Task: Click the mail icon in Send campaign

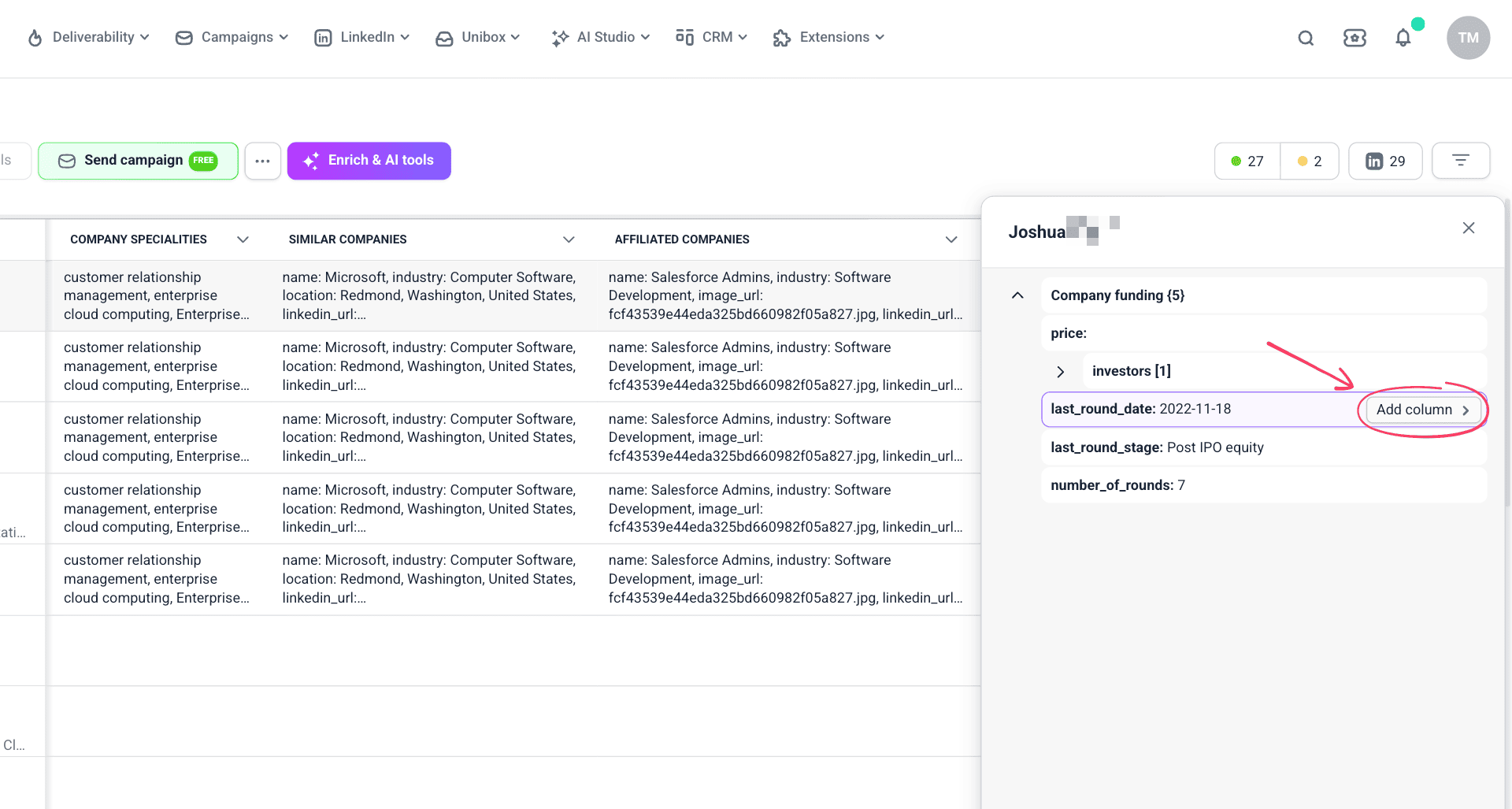Action: pos(67,161)
